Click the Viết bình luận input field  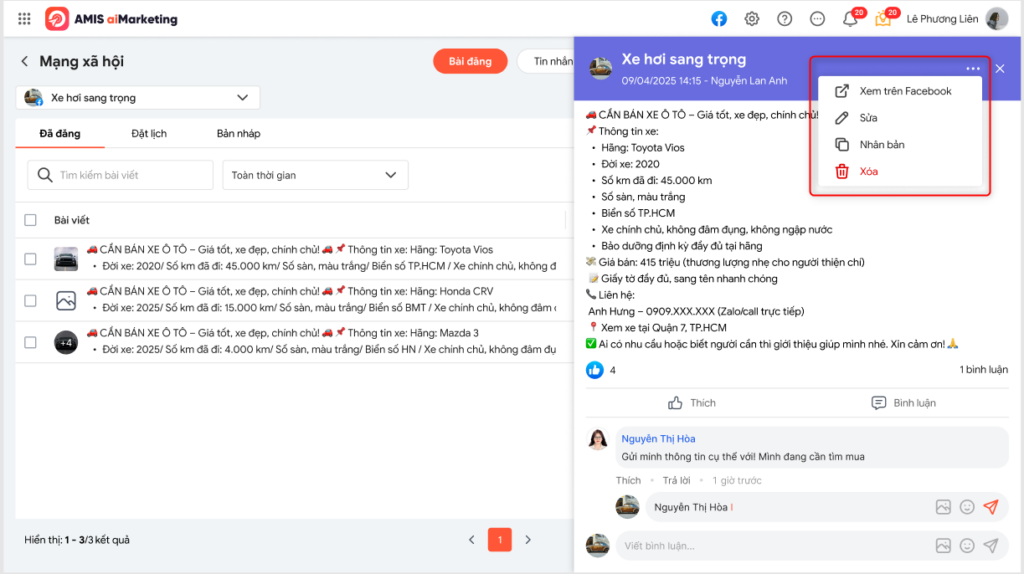[812, 546]
